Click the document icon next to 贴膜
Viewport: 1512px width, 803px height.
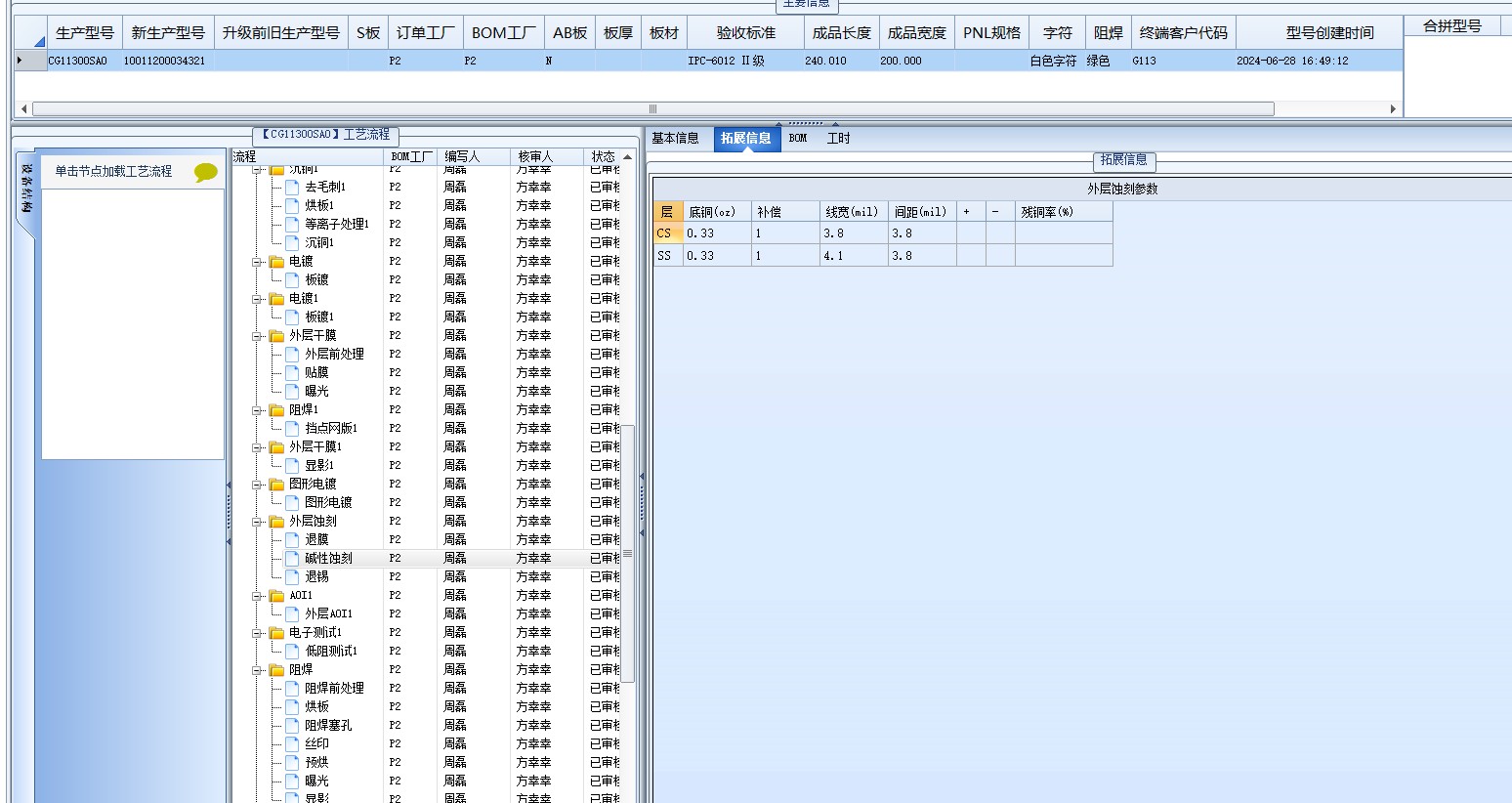[x=292, y=372]
